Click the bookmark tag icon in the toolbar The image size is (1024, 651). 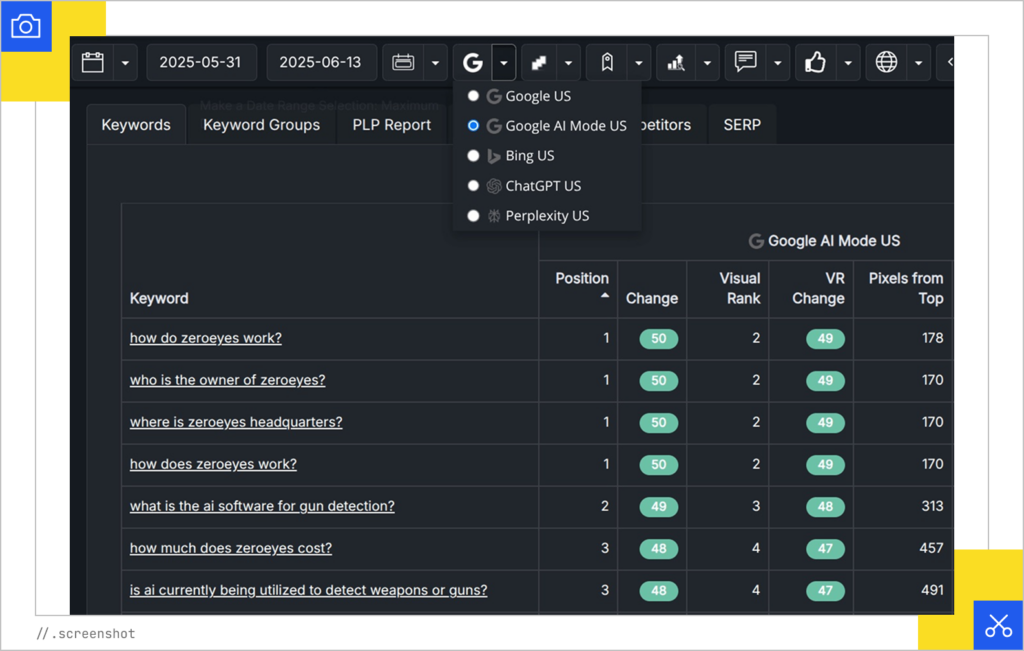point(606,63)
